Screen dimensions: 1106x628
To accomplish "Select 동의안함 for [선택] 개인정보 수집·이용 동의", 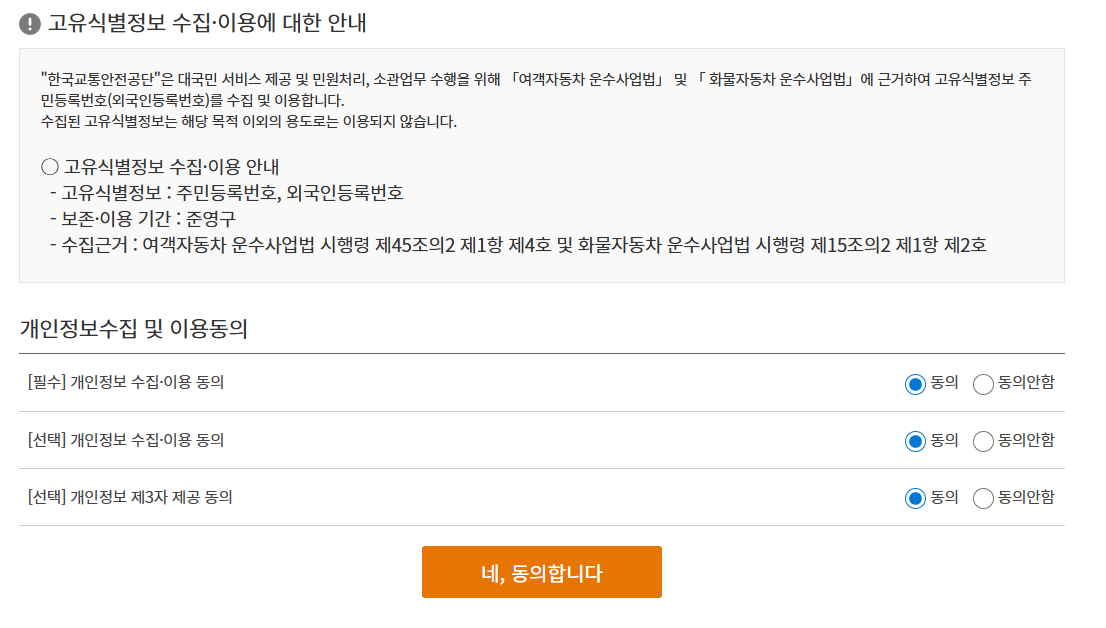I will tap(983, 440).
